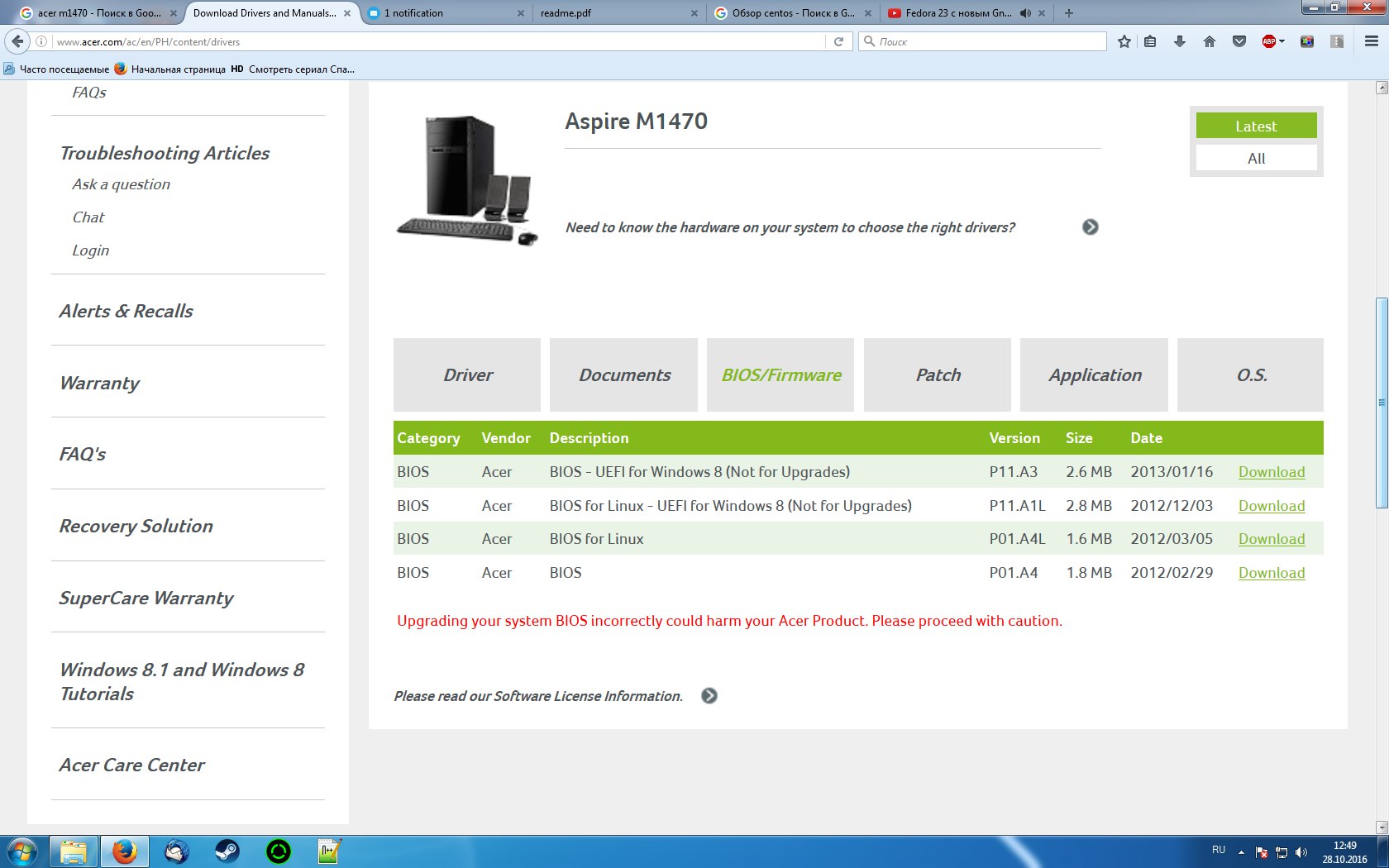1389x868 pixels.
Task: Open Thunderbird from the taskbar
Action: pyautogui.click(x=176, y=851)
